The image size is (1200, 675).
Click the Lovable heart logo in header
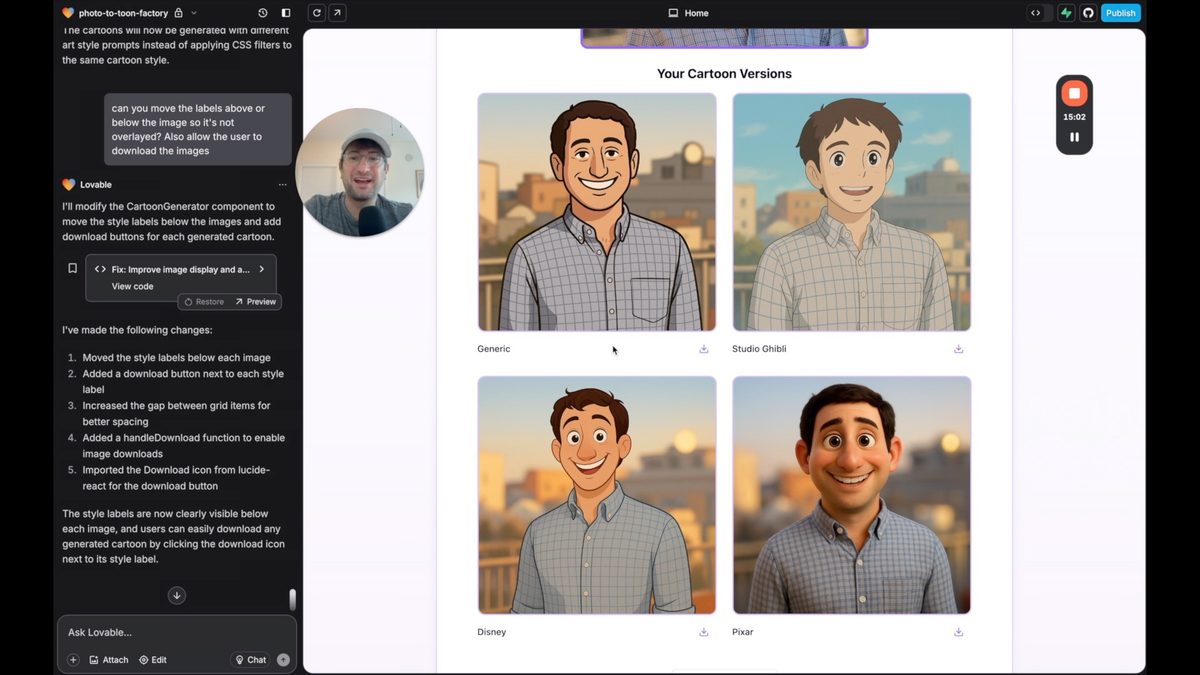click(x=68, y=13)
